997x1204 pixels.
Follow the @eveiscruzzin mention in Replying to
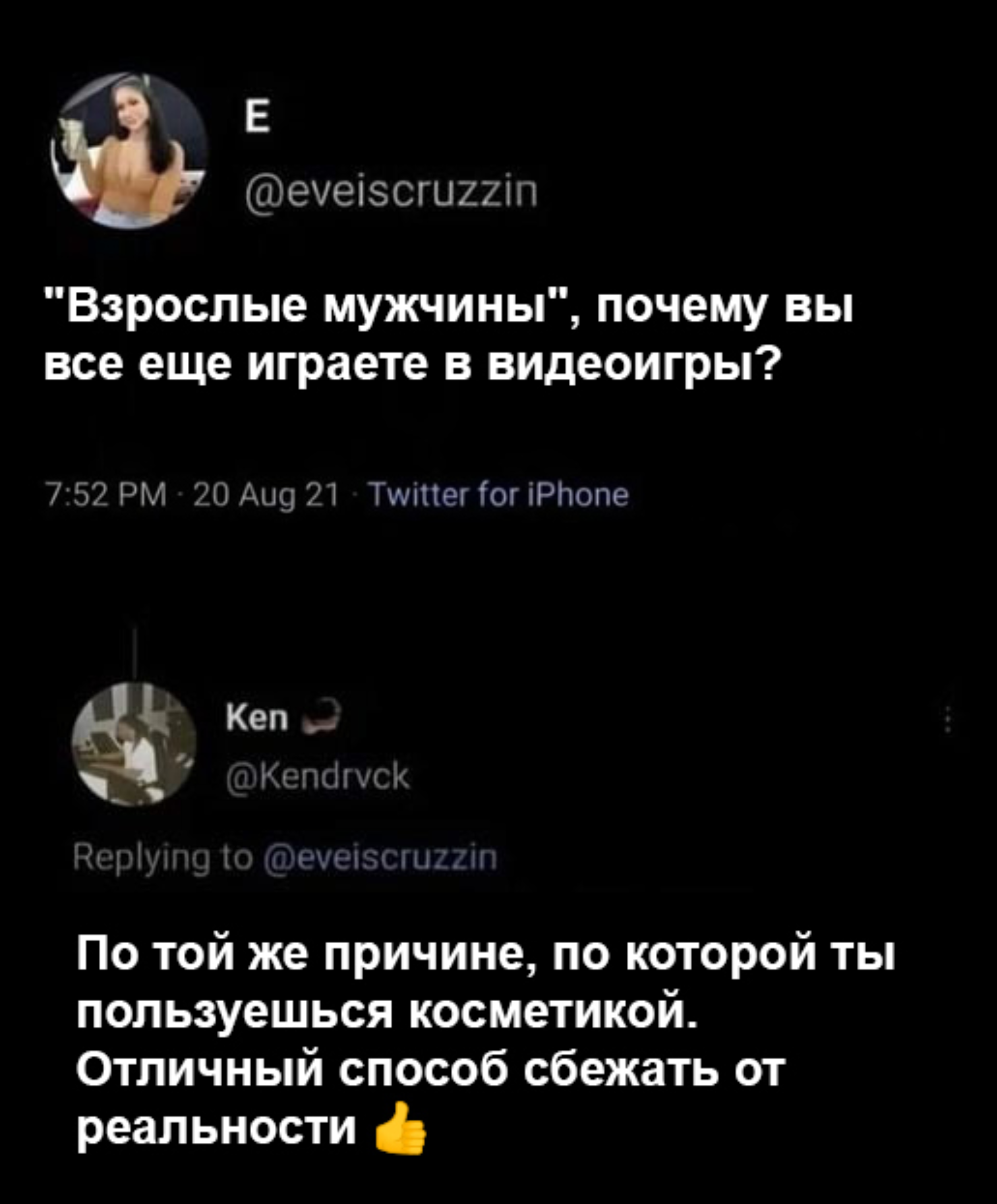pos(379,859)
